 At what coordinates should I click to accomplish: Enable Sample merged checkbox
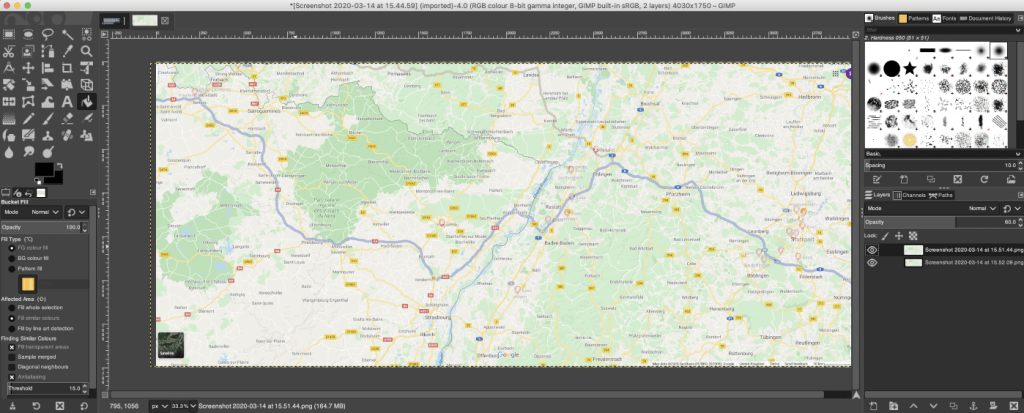pyautogui.click(x=12, y=357)
